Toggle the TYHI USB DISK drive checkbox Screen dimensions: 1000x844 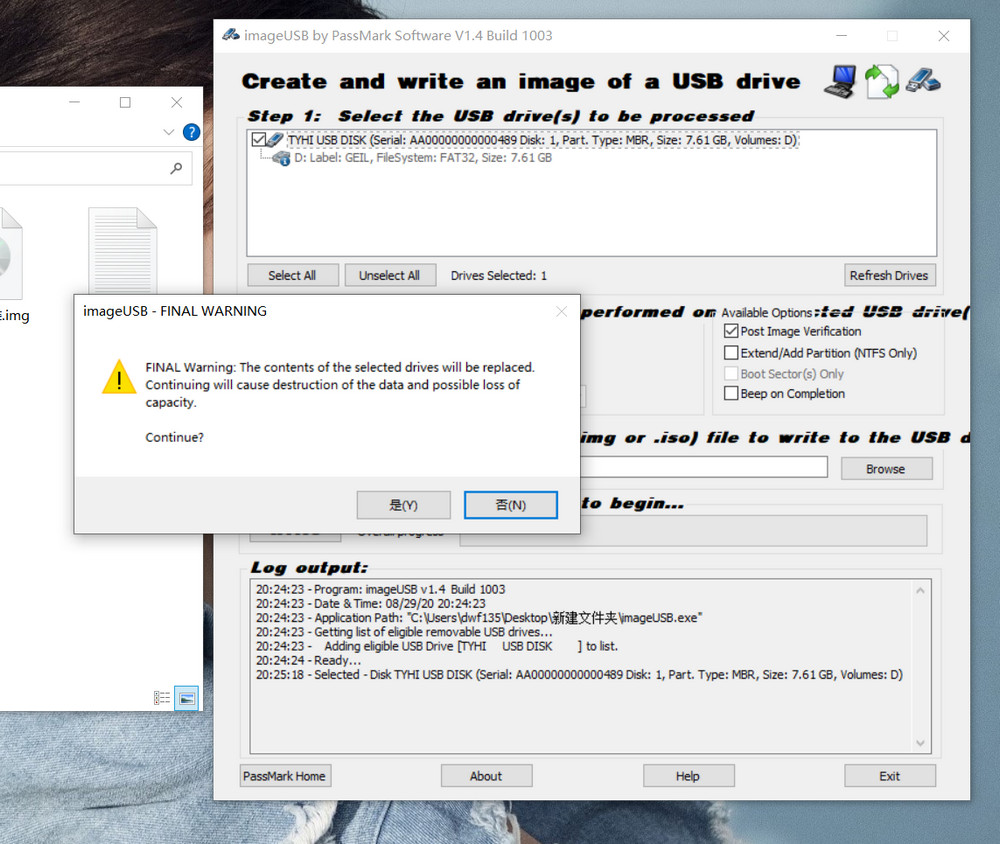coord(258,140)
